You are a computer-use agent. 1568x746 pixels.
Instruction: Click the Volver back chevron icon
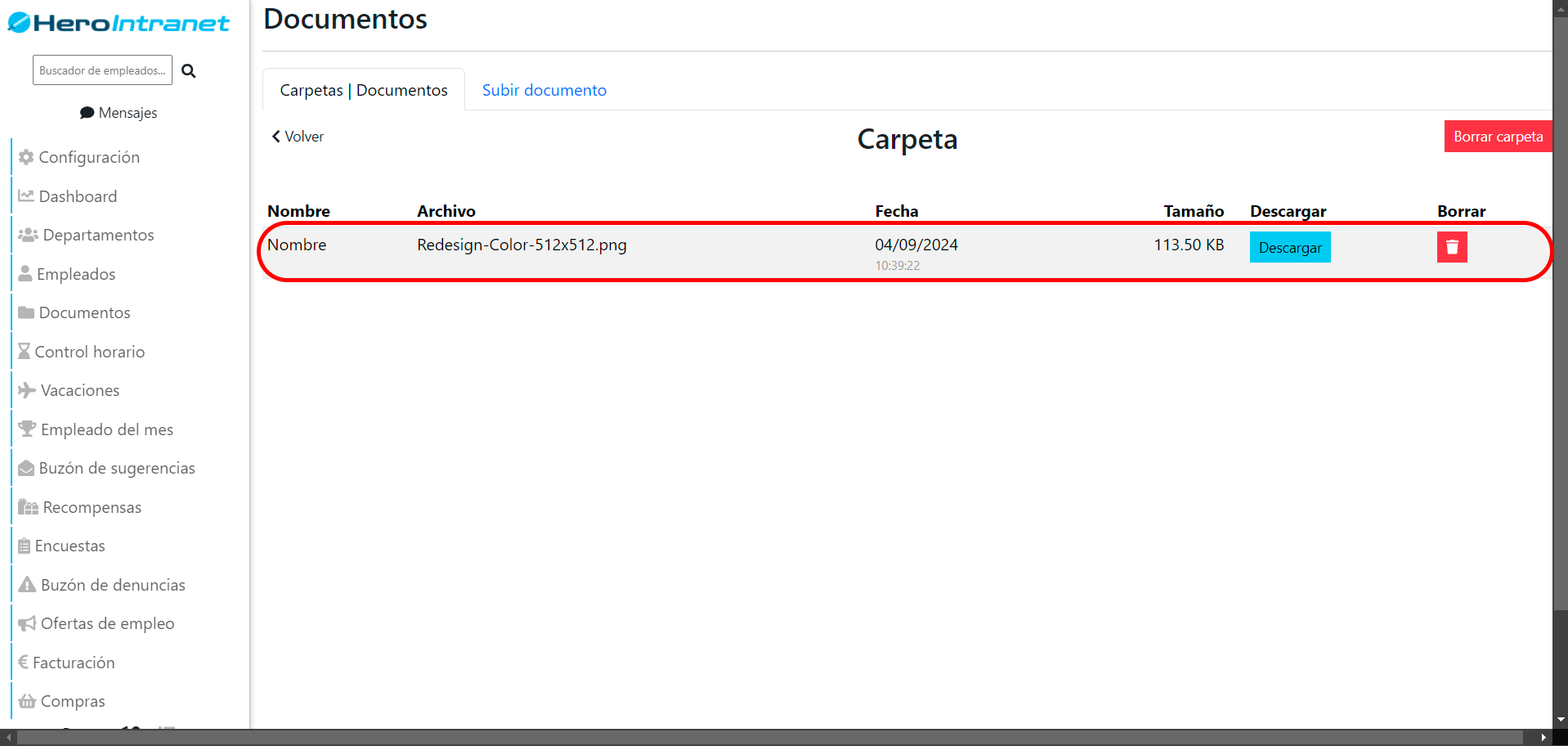tap(276, 137)
